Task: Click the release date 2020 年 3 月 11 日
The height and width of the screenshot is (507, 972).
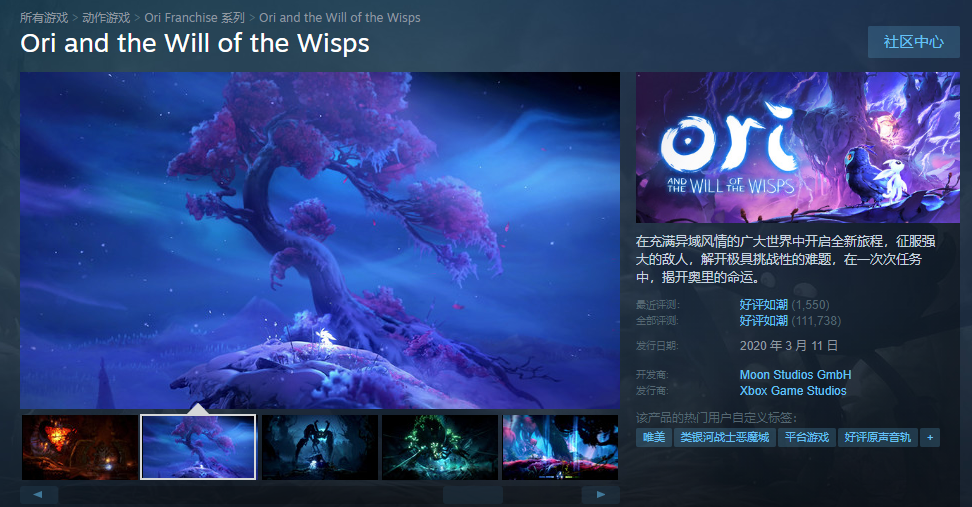Action: pos(789,346)
